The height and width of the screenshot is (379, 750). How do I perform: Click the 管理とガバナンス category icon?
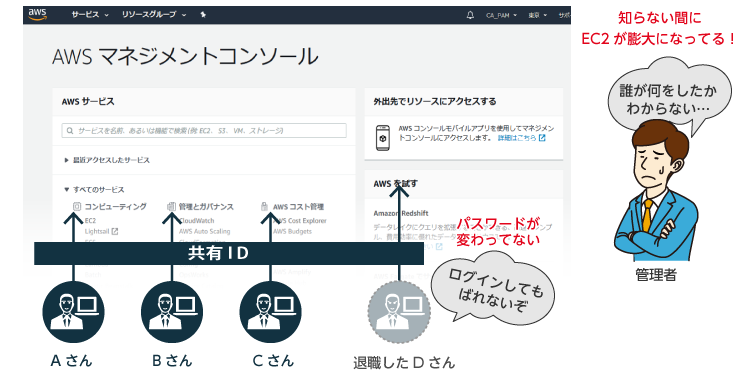pos(171,206)
